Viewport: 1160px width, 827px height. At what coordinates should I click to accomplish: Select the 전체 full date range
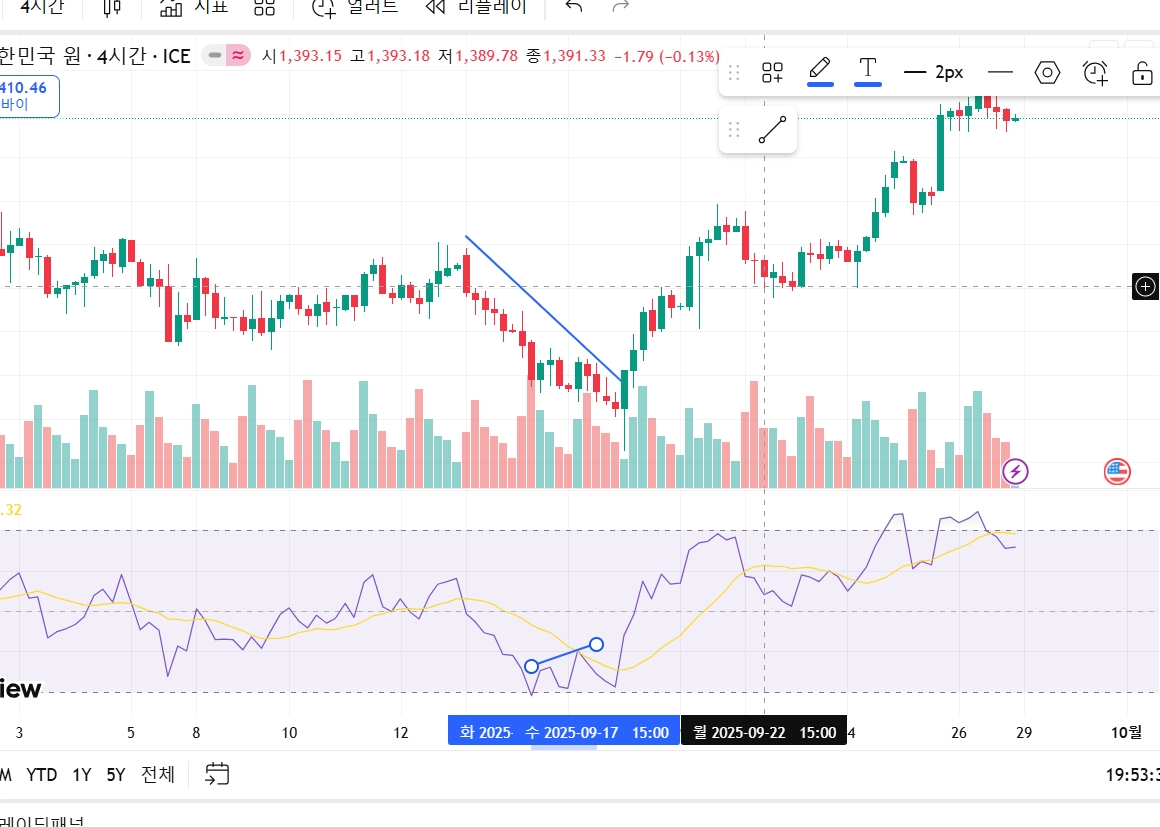158,774
